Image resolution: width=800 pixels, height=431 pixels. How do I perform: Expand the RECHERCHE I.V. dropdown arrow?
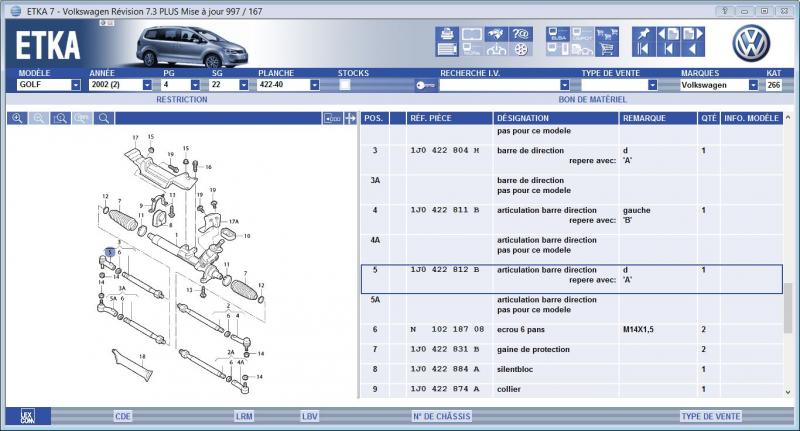tap(564, 85)
